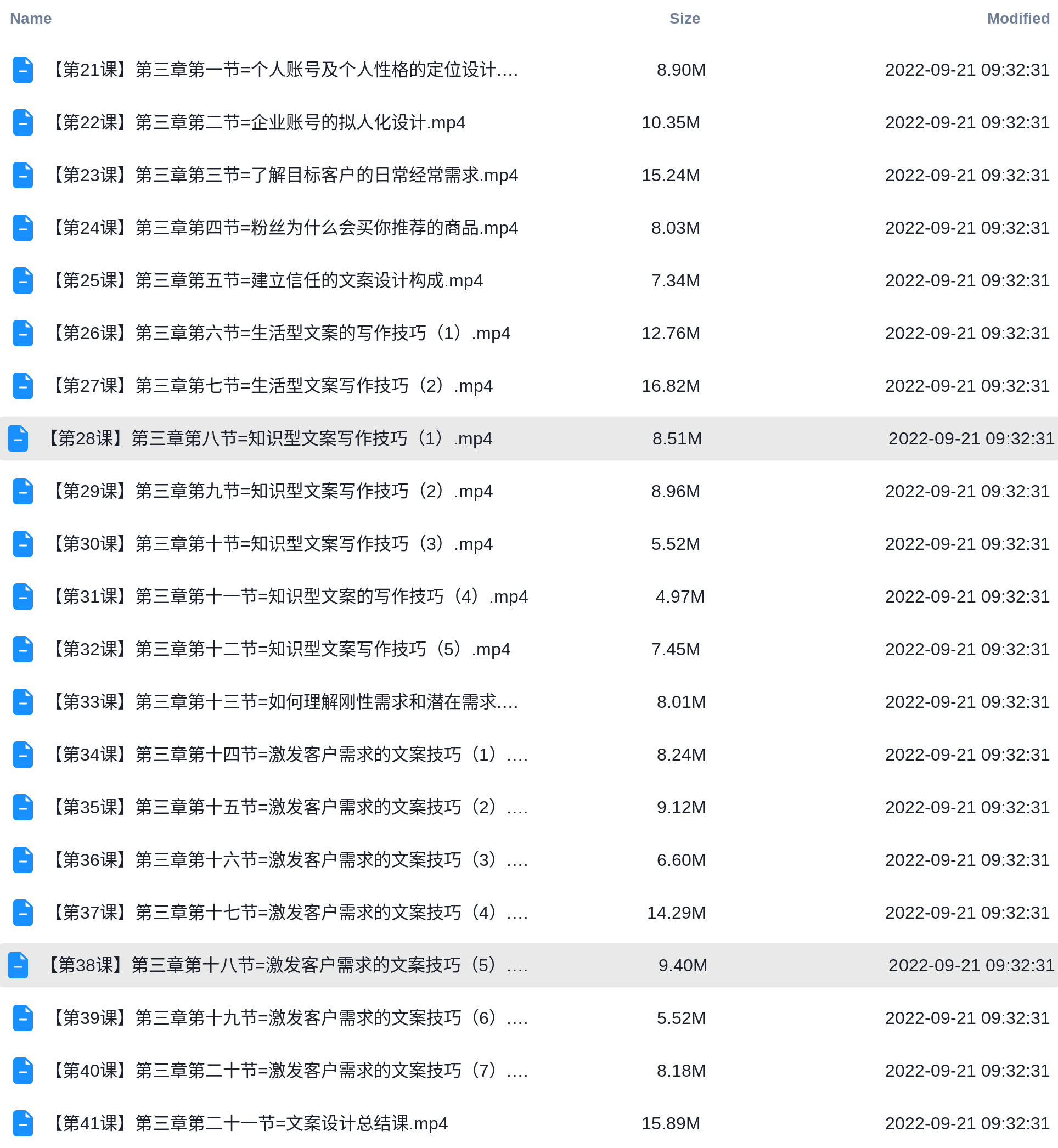Click the file icon for 第33课
Screen dimensions: 1058x1148
tap(23, 702)
